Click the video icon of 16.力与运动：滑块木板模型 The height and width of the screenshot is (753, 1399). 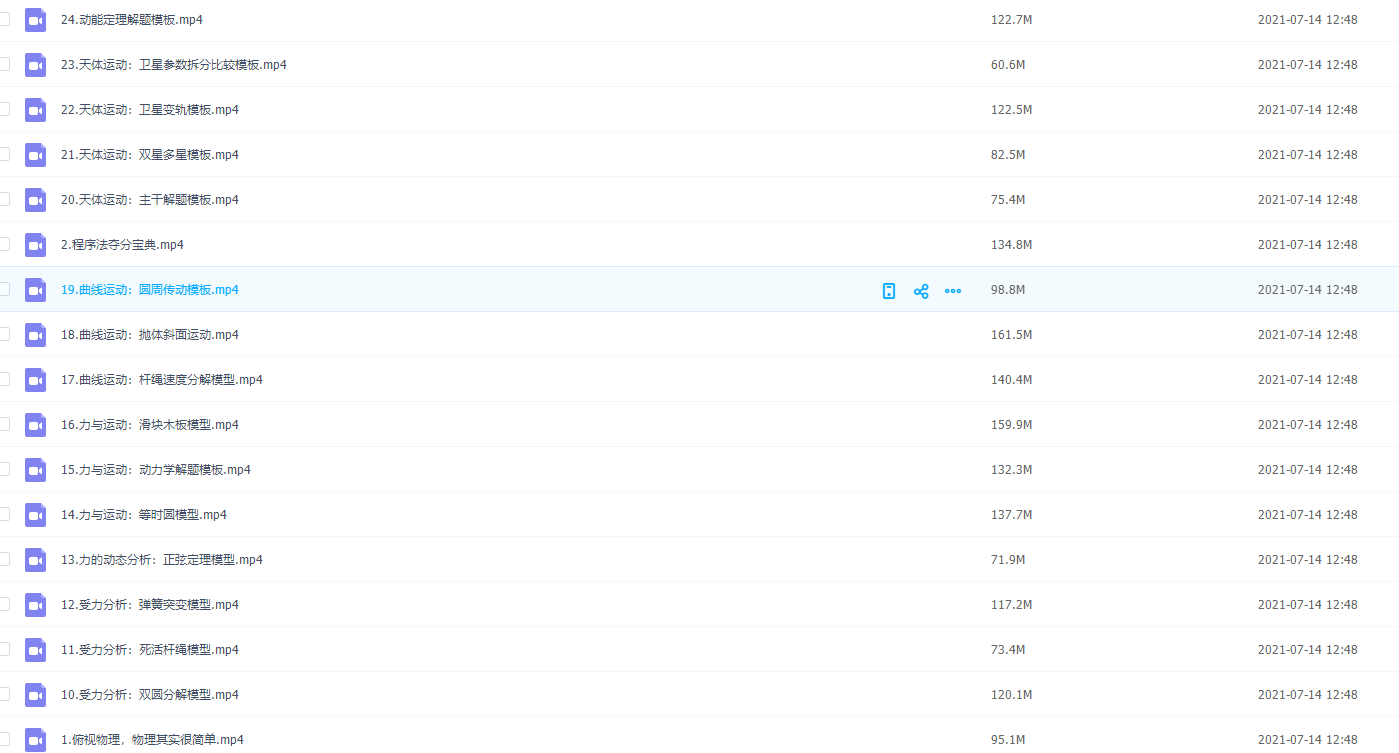click(36, 425)
